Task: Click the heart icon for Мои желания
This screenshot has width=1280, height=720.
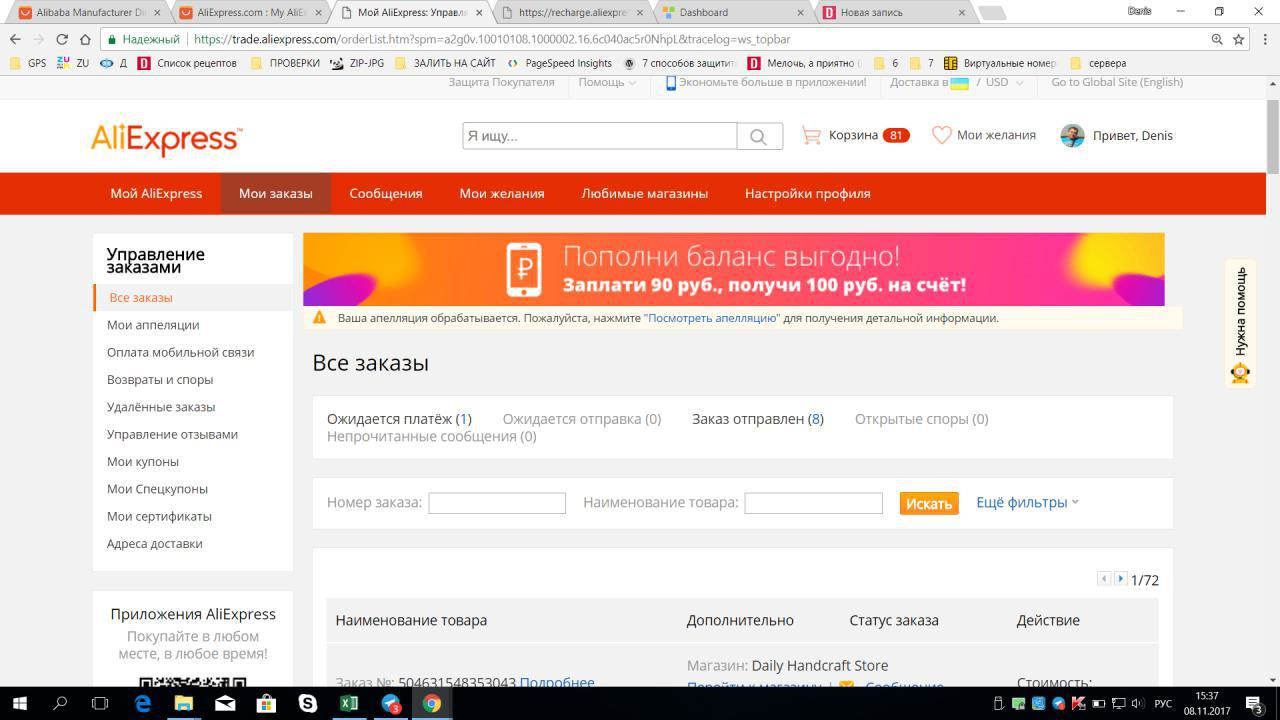Action: click(941, 135)
